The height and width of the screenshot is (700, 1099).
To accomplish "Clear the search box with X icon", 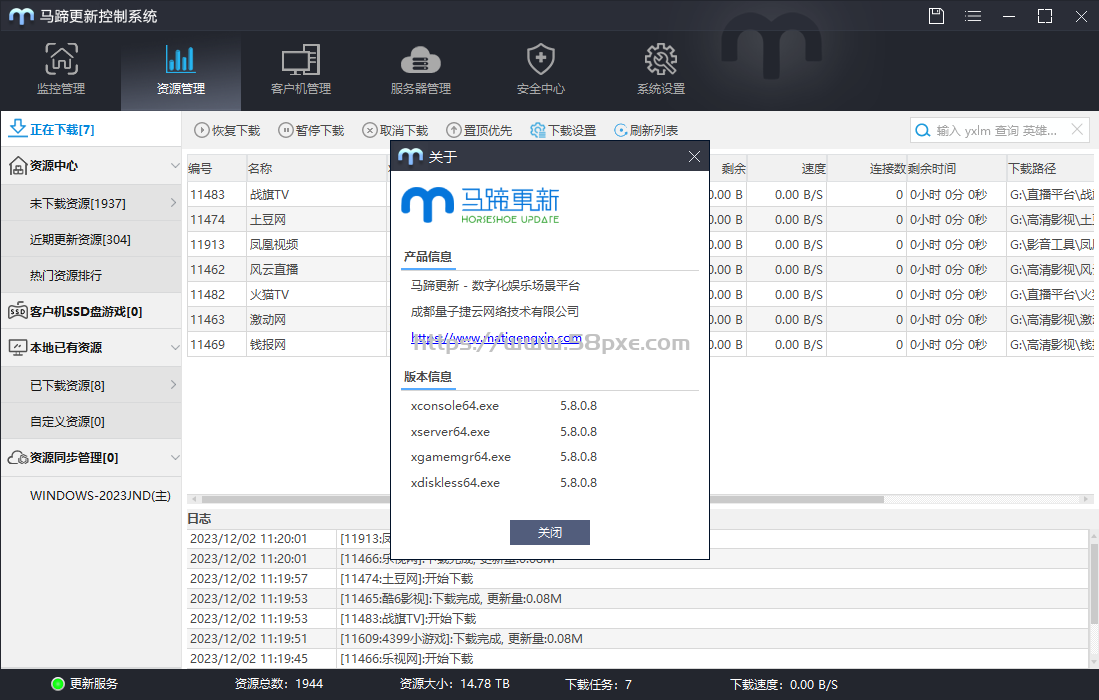I will [x=1077, y=130].
